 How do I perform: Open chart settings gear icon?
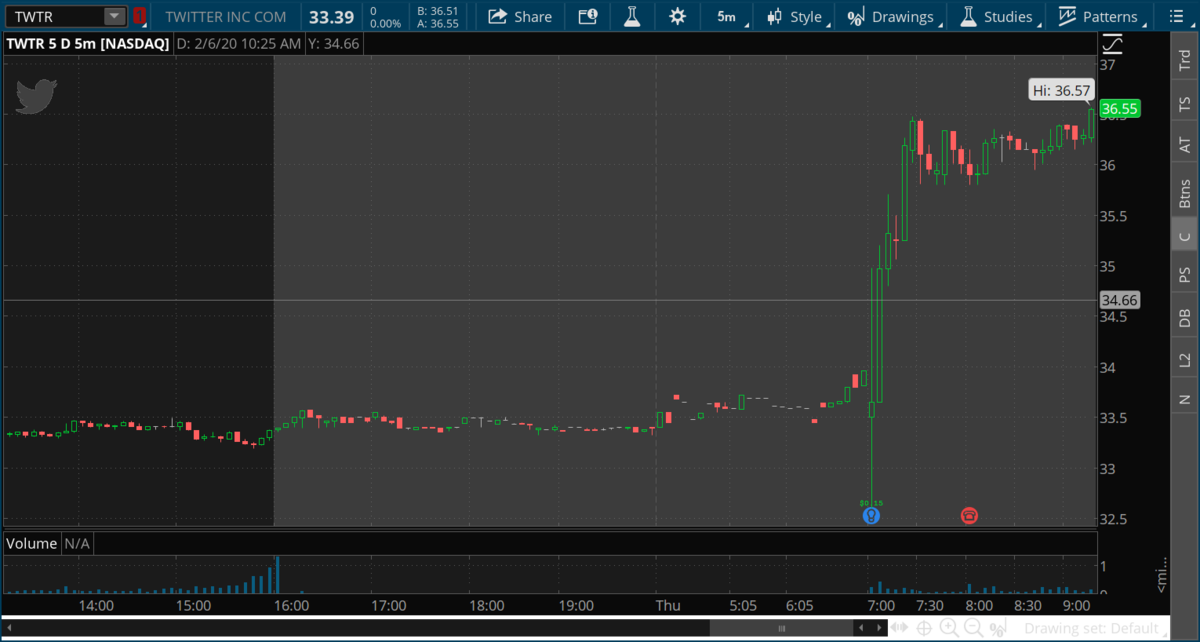click(677, 16)
